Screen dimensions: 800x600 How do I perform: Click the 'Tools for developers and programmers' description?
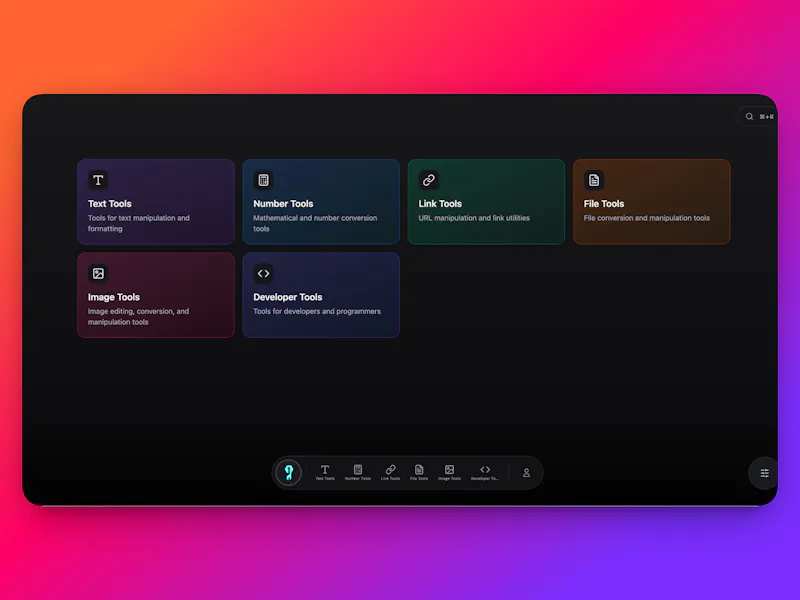point(317,311)
